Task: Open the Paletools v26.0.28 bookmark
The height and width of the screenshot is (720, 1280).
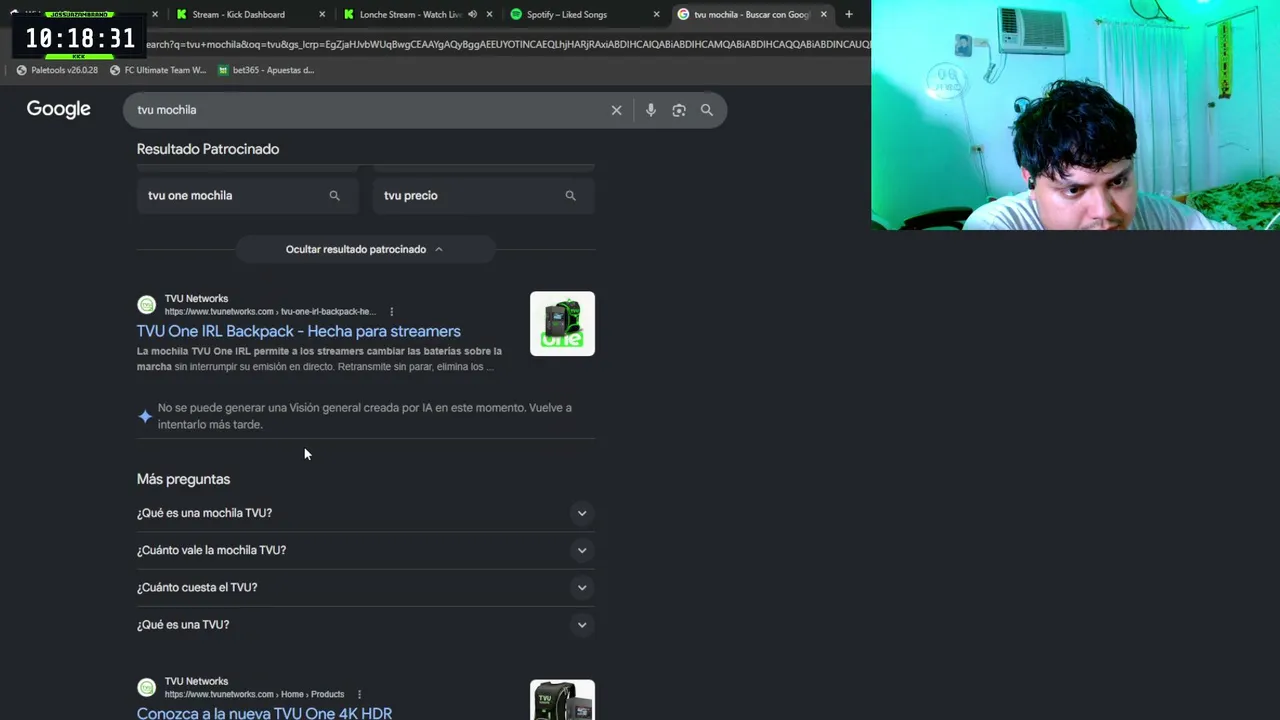Action: [57, 70]
